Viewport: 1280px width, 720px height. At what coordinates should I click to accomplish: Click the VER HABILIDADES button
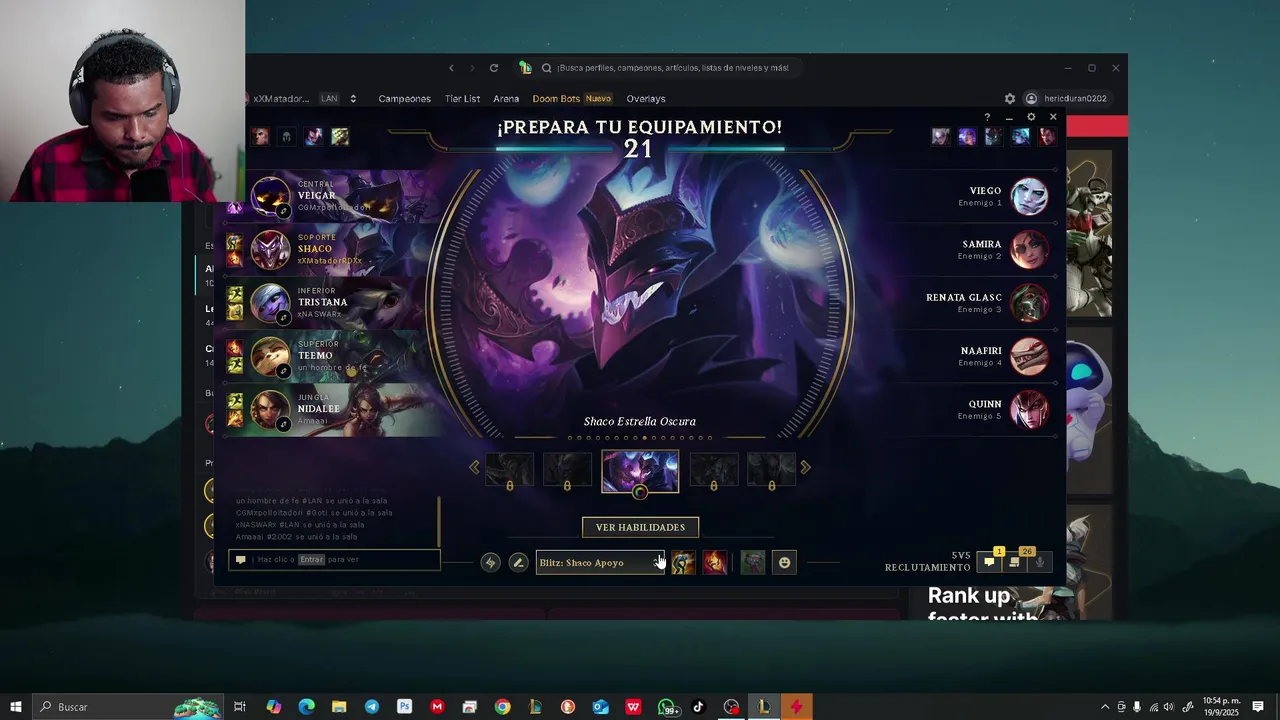pos(640,527)
